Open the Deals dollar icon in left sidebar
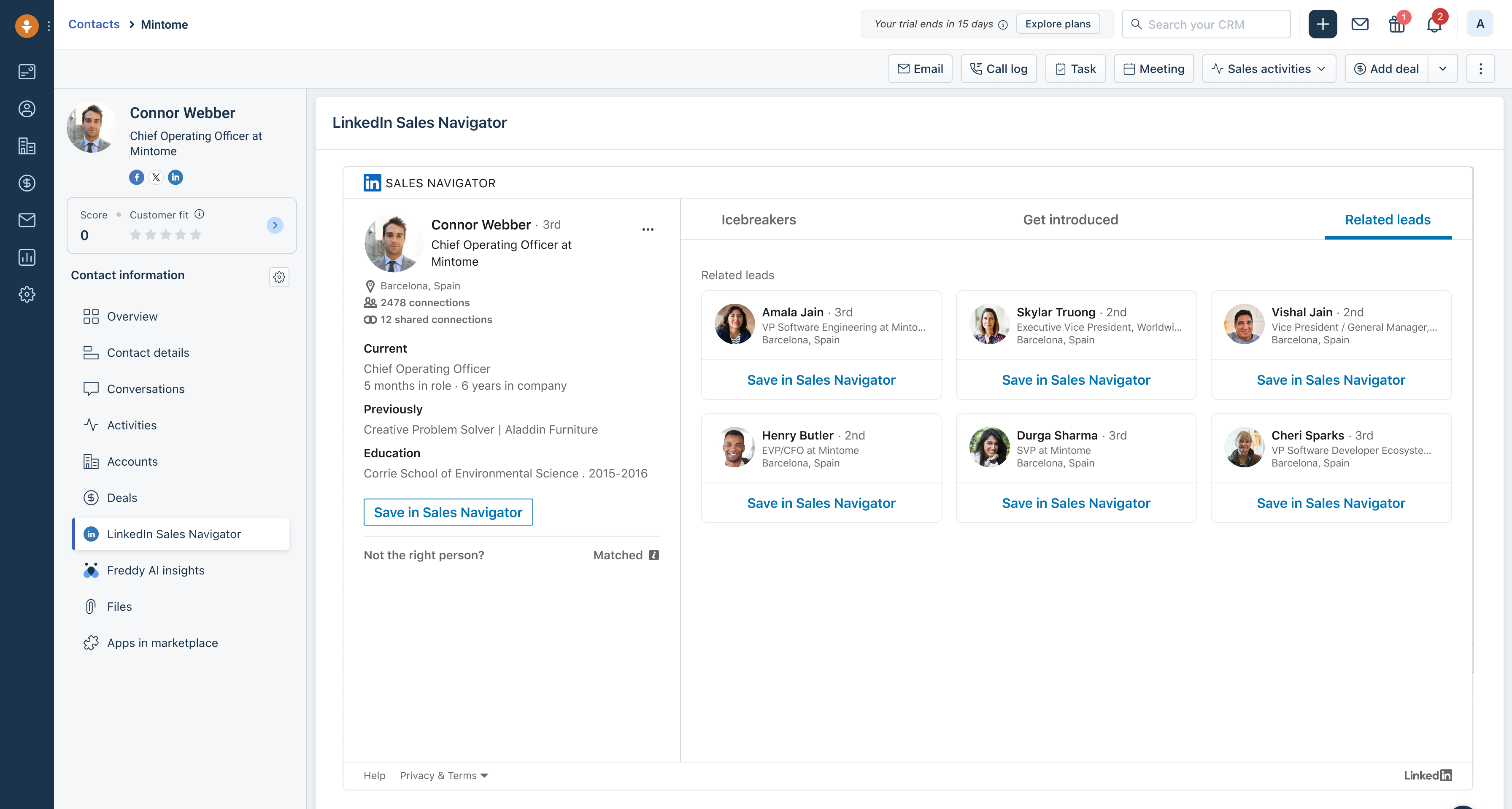Image resolution: width=1512 pixels, height=809 pixels. tap(27, 183)
